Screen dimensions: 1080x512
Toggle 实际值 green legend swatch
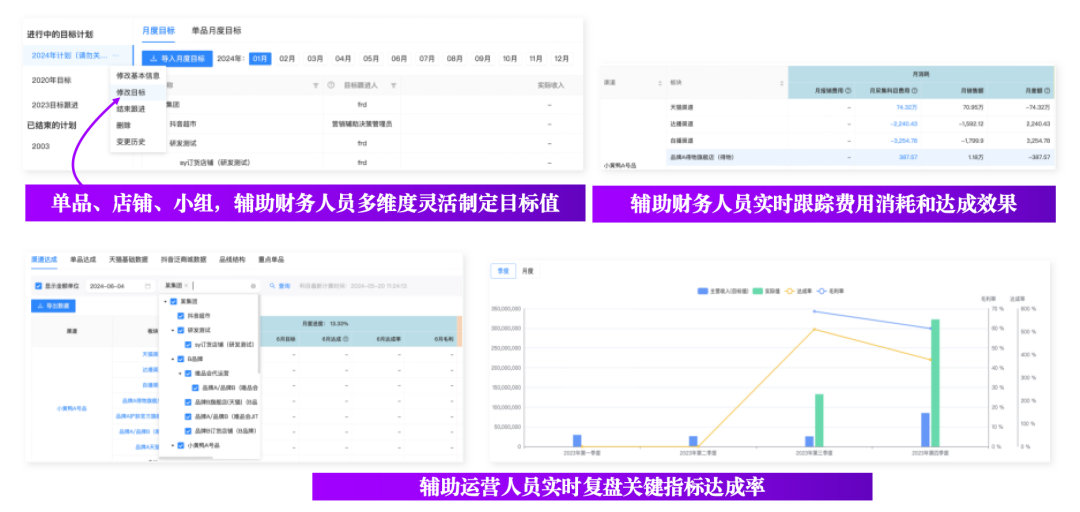758,291
